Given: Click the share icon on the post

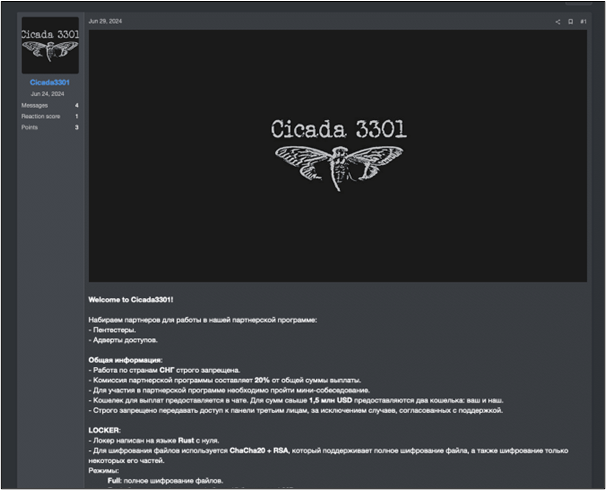Looking at the screenshot, I should (x=558, y=22).
